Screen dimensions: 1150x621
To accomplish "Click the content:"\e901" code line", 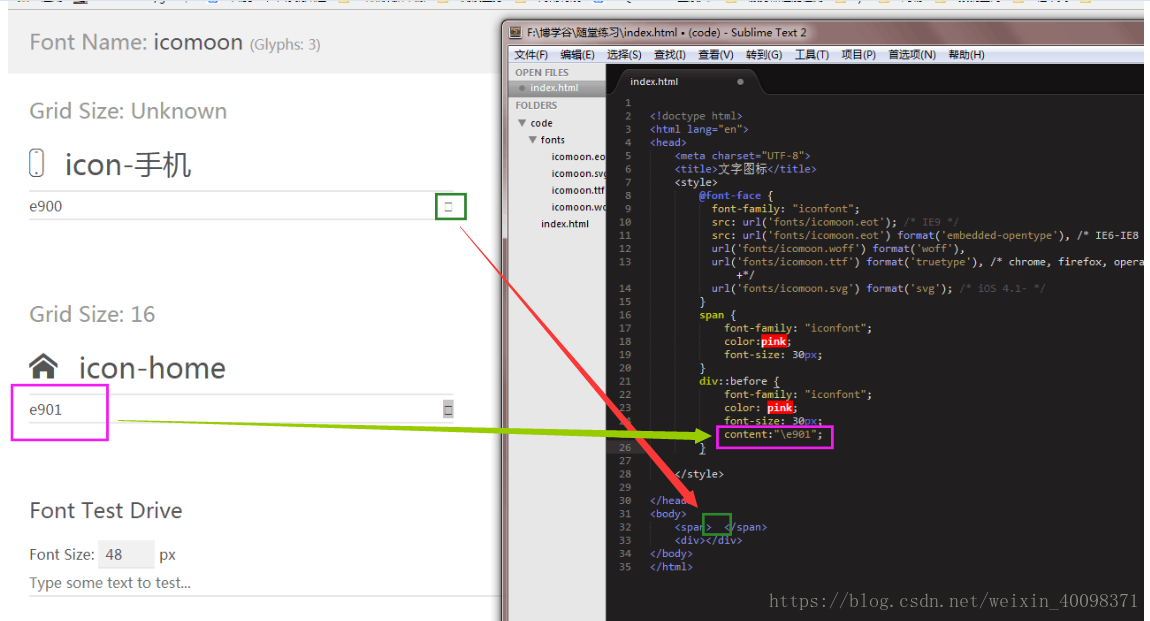I will 773,435.
